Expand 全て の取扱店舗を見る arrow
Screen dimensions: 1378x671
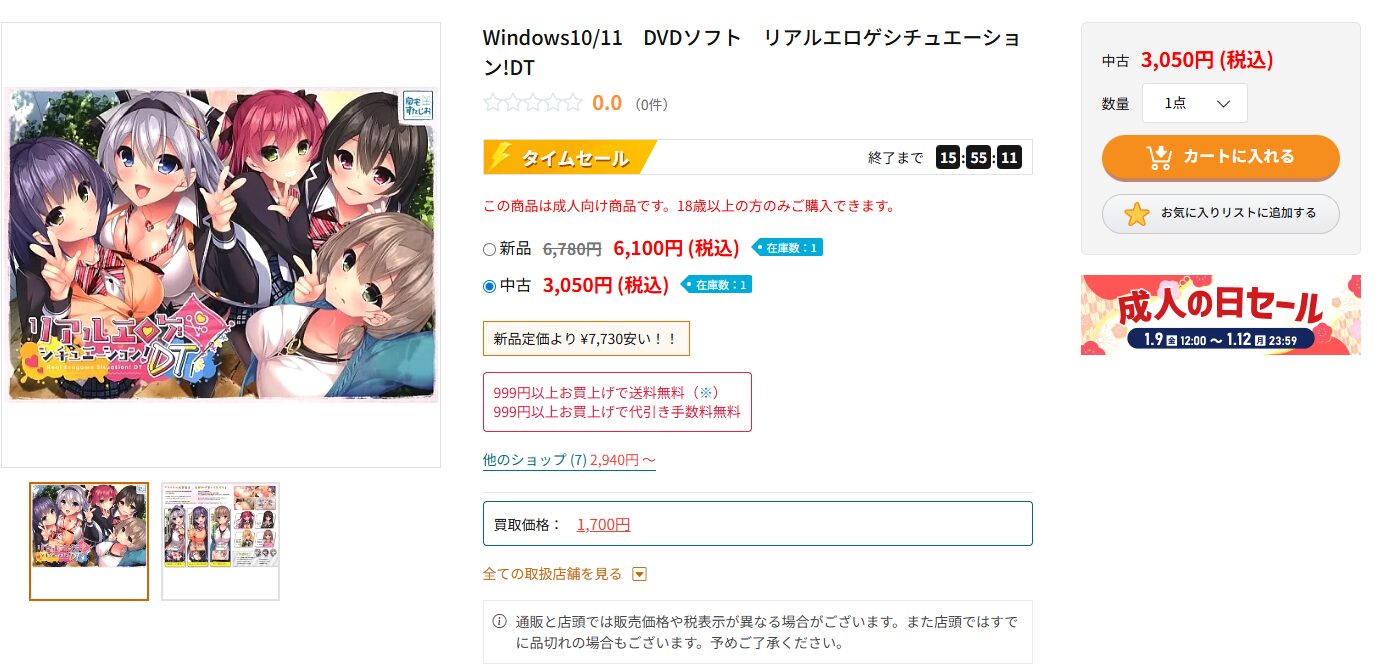coord(640,574)
